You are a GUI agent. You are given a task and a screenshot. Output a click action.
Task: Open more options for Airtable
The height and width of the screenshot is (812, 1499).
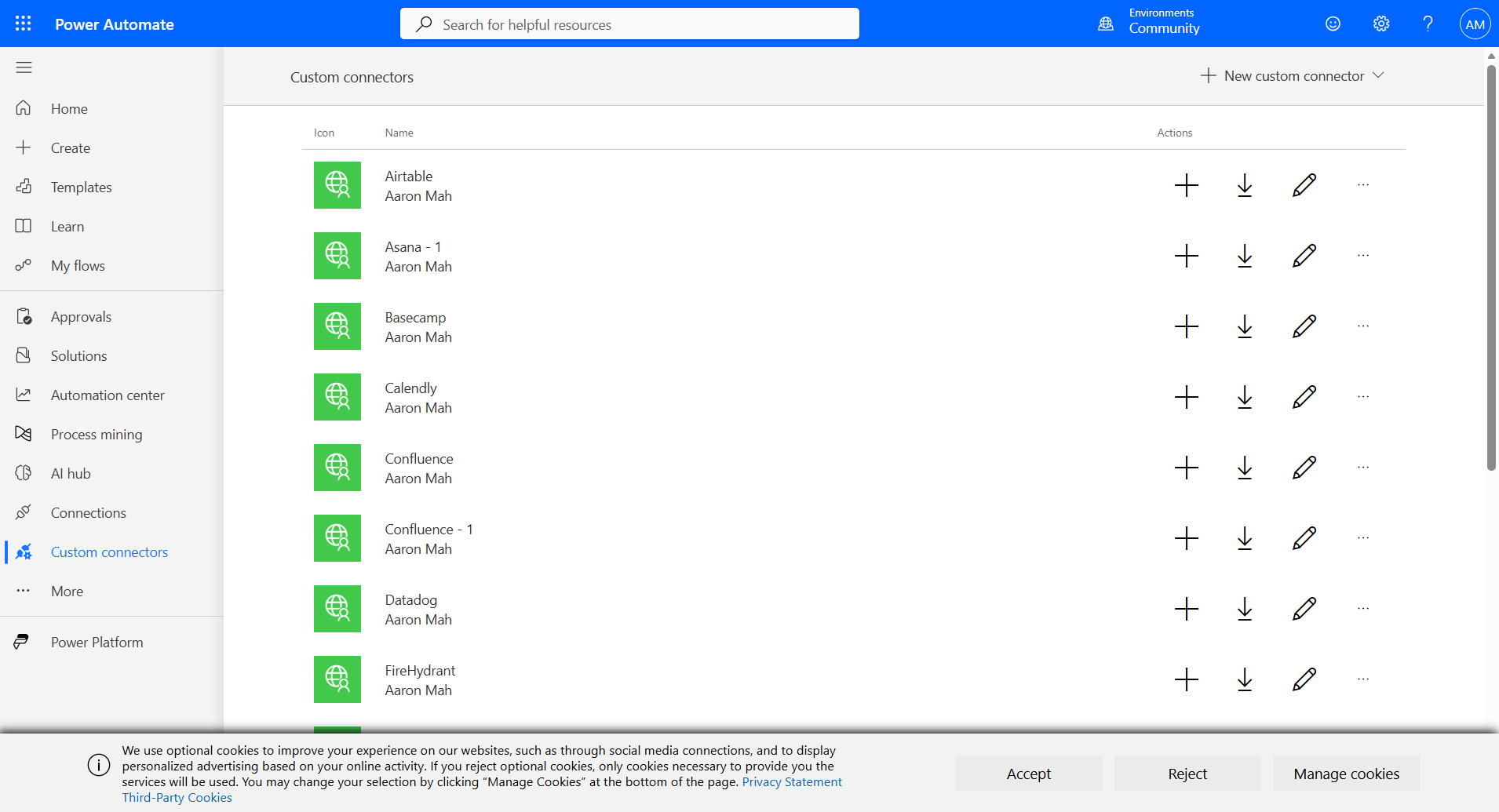(x=1363, y=185)
